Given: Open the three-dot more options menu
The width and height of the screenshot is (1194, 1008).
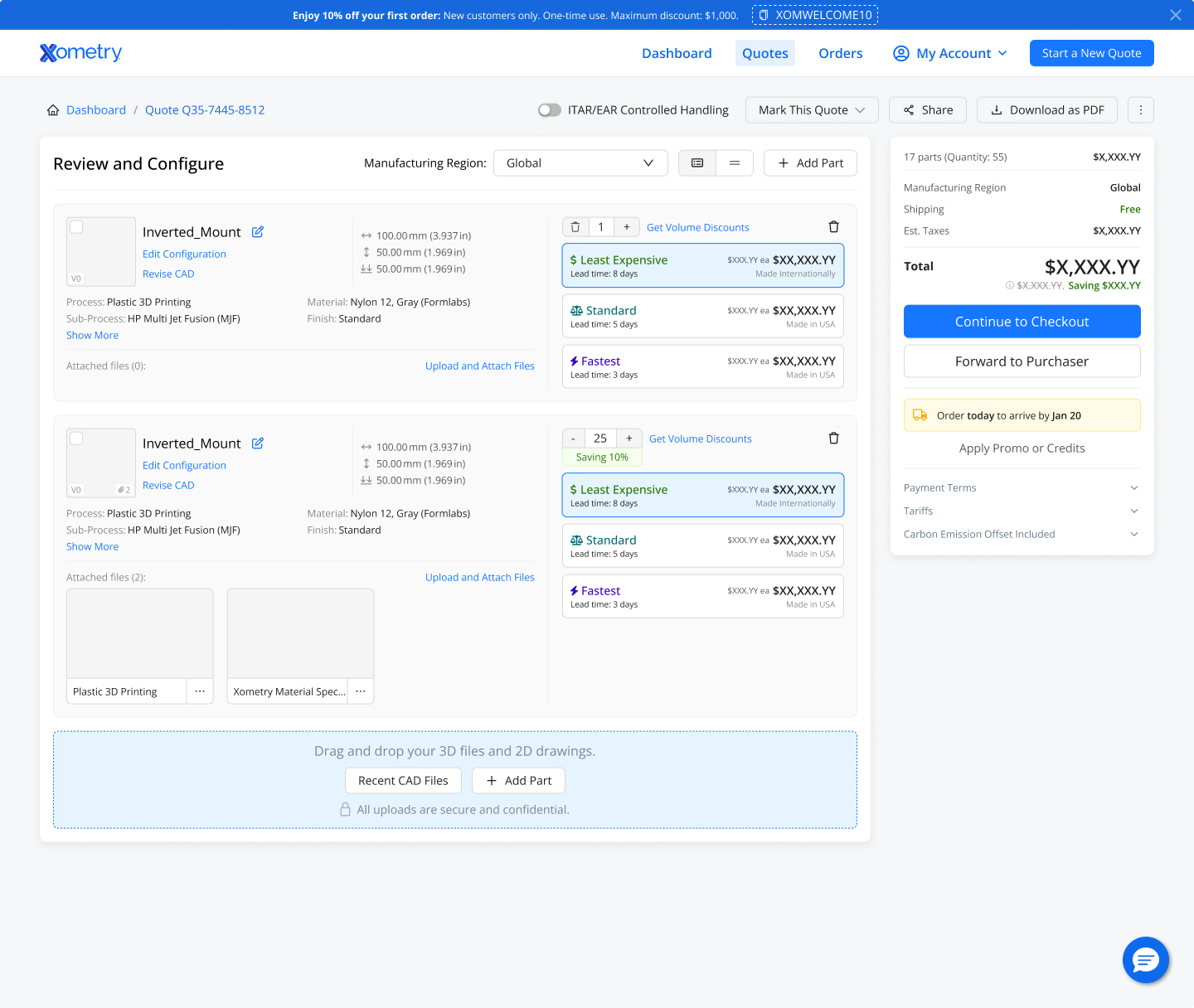Looking at the screenshot, I should point(1140,110).
